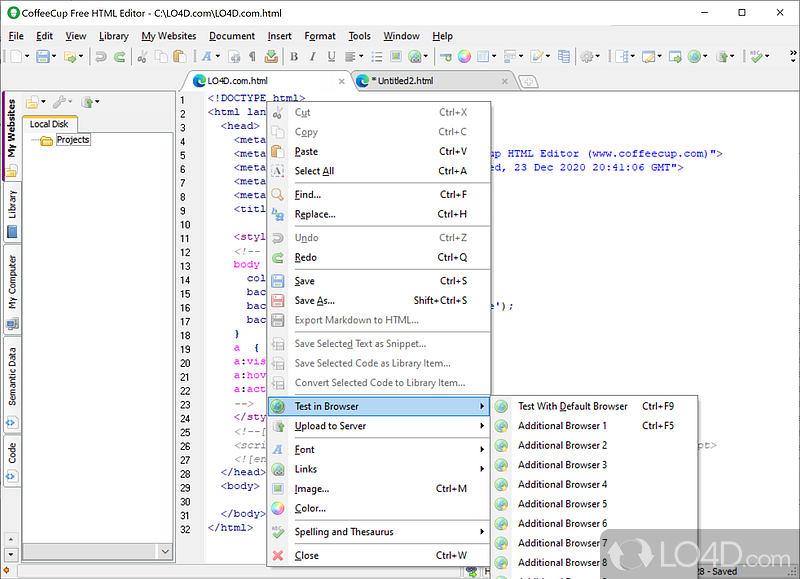Screen dimensions: 800x579
Task: Choose Select All in context menu
Action: [379, 171]
